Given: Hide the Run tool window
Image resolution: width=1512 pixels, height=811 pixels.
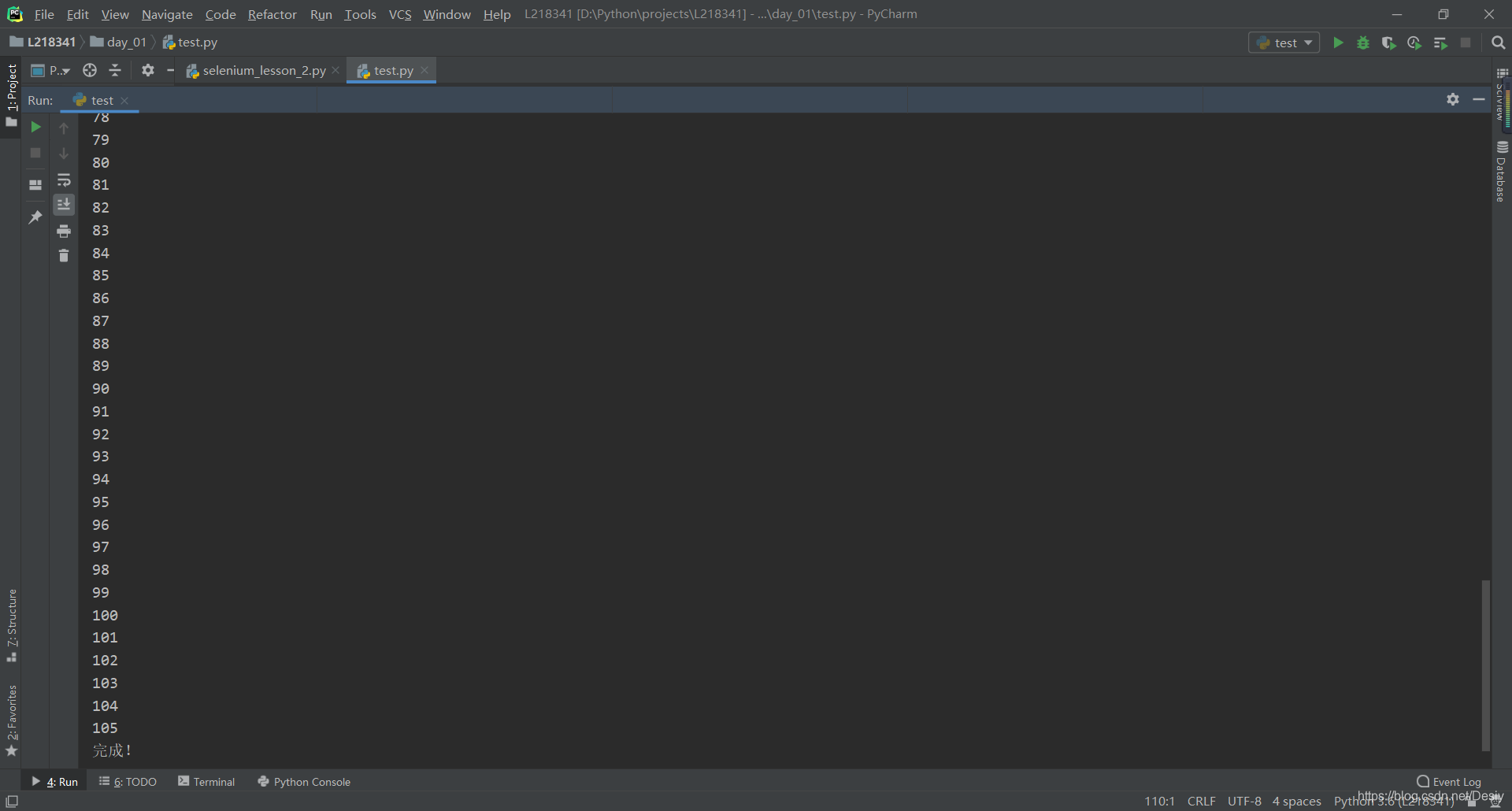Looking at the screenshot, I should [x=1479, y=99].
